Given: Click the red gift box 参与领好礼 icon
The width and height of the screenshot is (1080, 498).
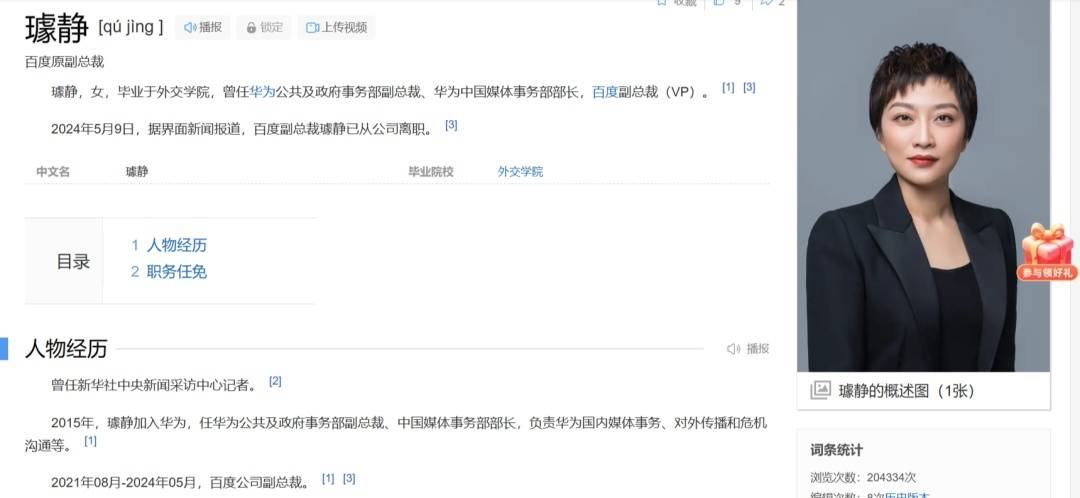Looking at the screenshot, I should tap(1048, 251).
